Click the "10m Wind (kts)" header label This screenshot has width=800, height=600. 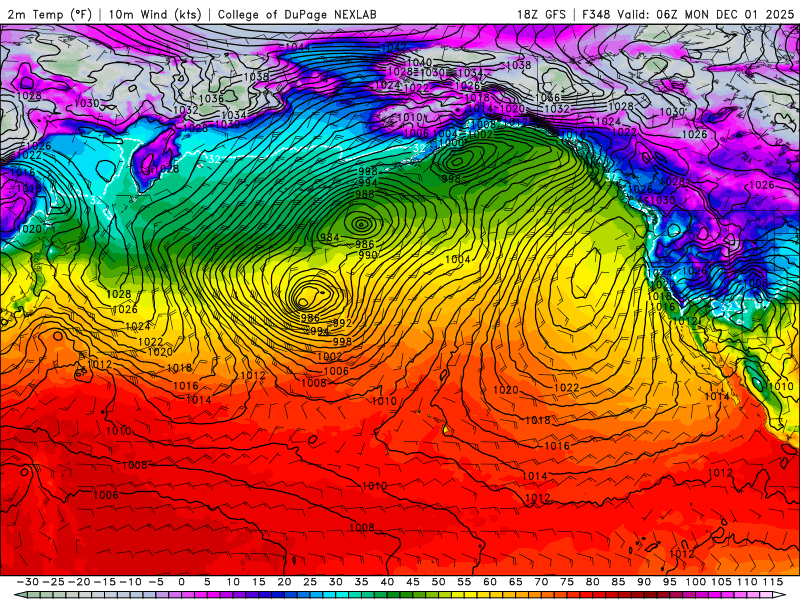click(x=155, y=14)
